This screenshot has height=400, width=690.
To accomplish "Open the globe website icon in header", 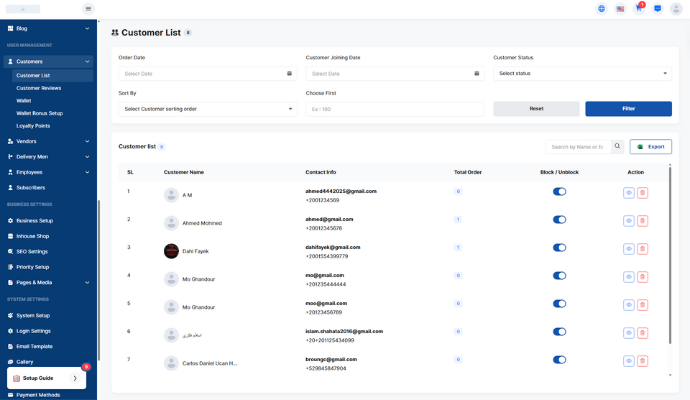I will 601,9.
